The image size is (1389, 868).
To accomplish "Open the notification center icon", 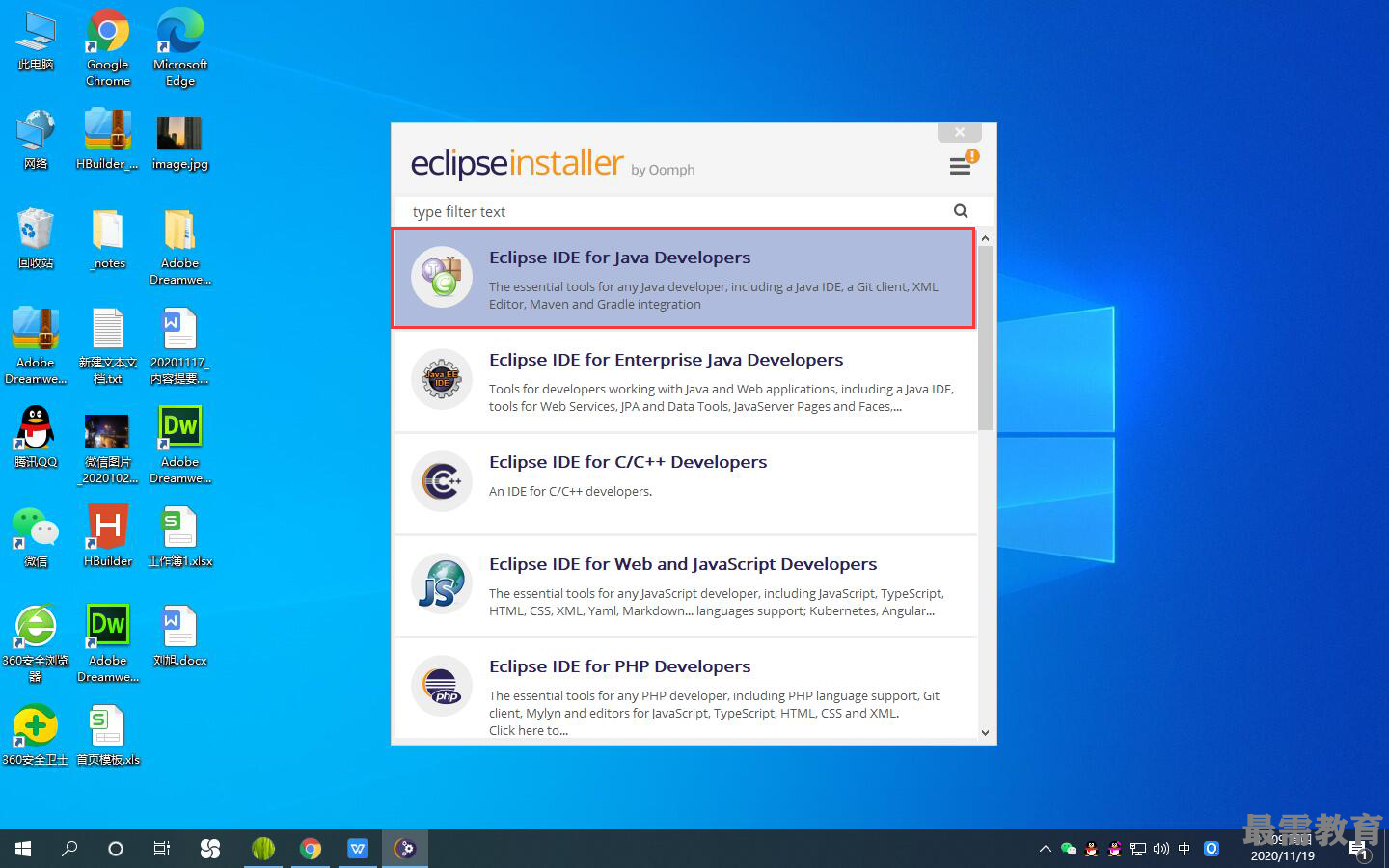I will point(1359,850).
